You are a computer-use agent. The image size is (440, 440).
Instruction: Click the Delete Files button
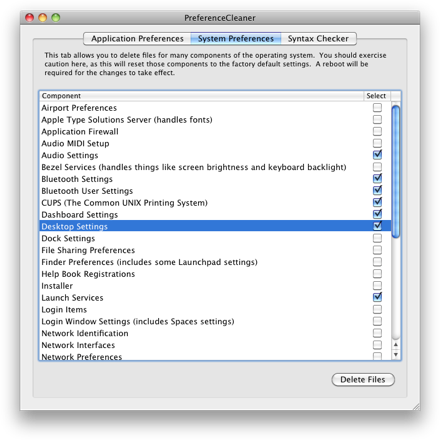coord(363,380)
